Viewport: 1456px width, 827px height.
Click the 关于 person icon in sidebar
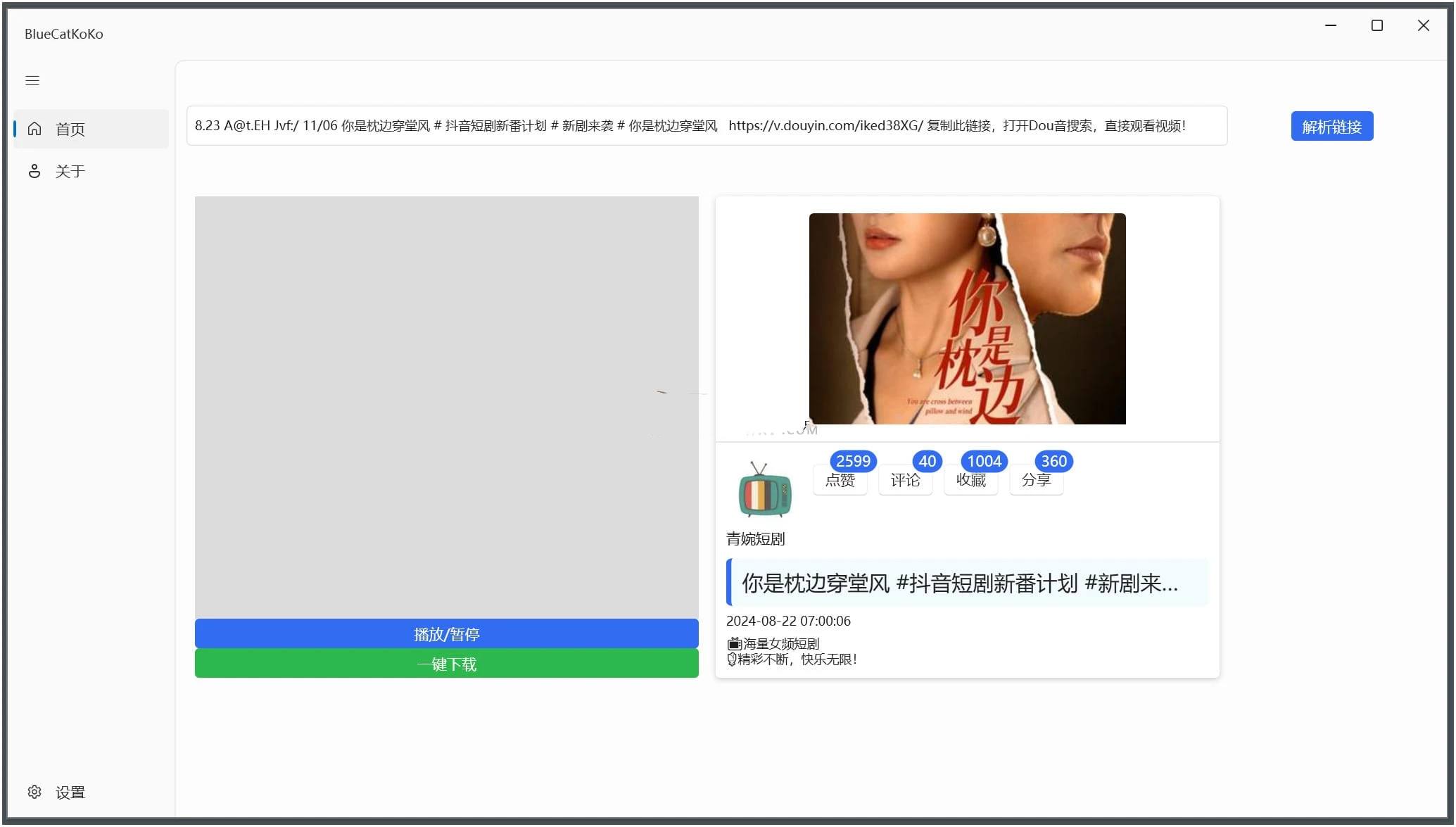(34, 170)
